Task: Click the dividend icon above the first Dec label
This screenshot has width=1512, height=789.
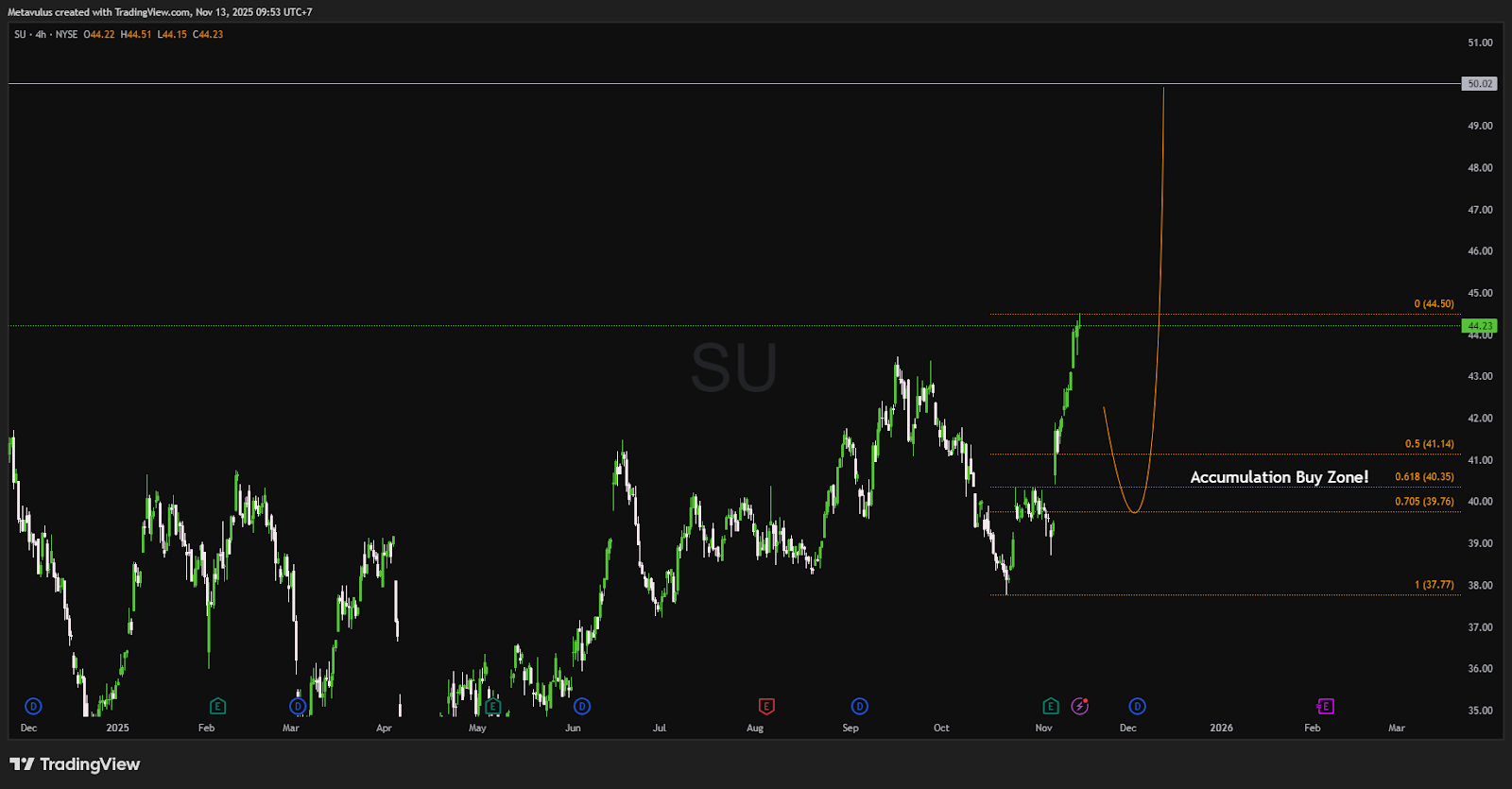Action: point(33,706)
